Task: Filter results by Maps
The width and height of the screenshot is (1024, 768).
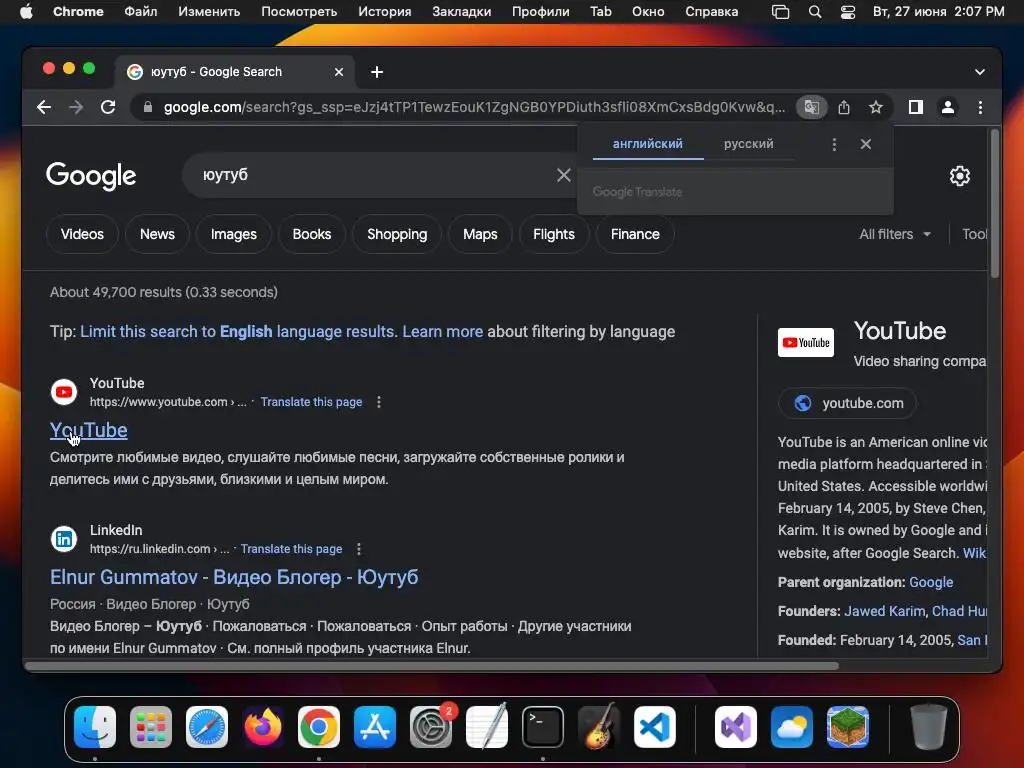Action: click(480, 234)
